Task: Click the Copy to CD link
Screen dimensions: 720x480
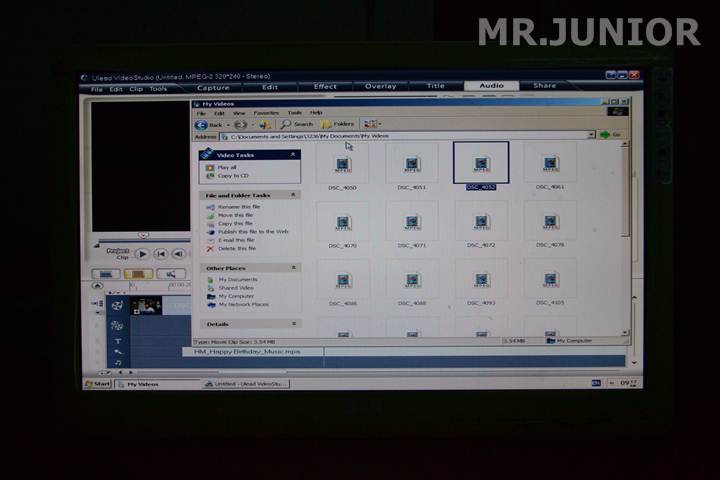Action: click(233, 175)
